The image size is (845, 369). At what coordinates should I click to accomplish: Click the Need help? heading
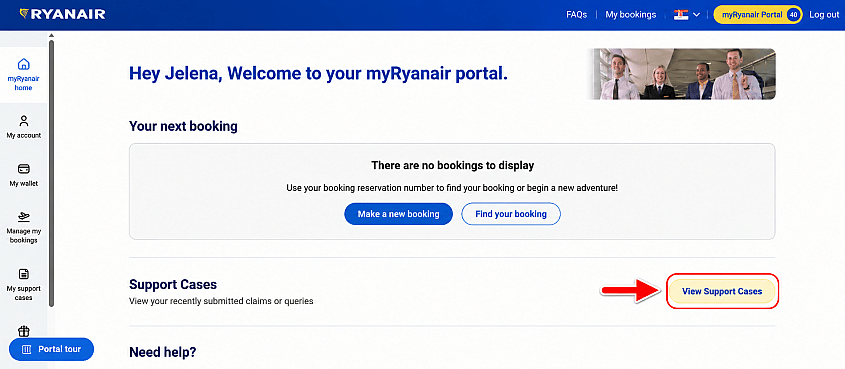coord(163,353)
